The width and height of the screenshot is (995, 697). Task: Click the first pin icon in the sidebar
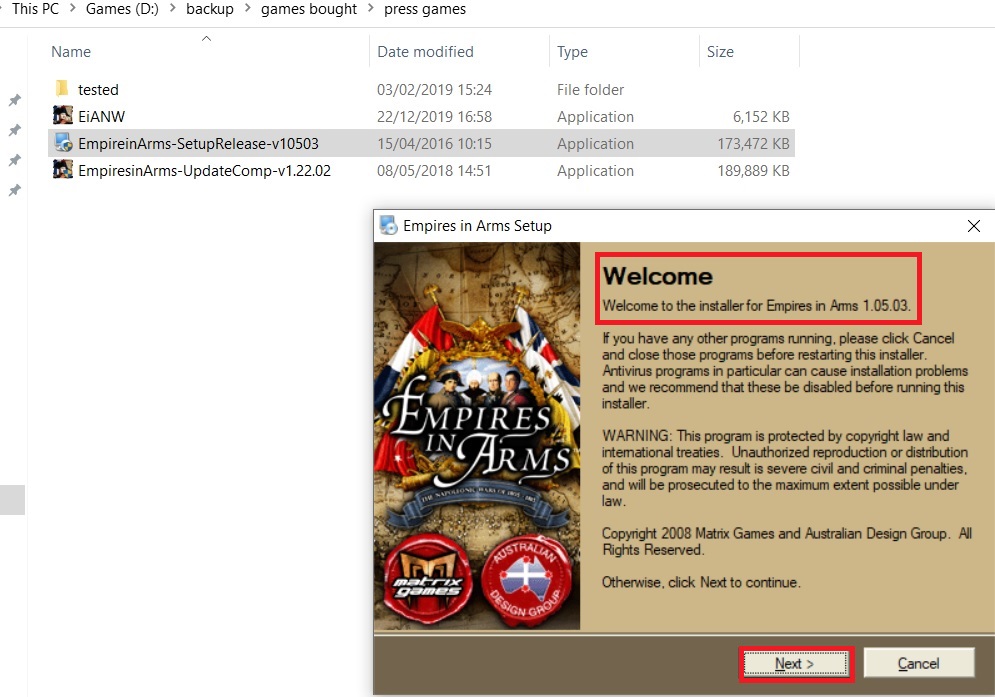coord(15,100)
